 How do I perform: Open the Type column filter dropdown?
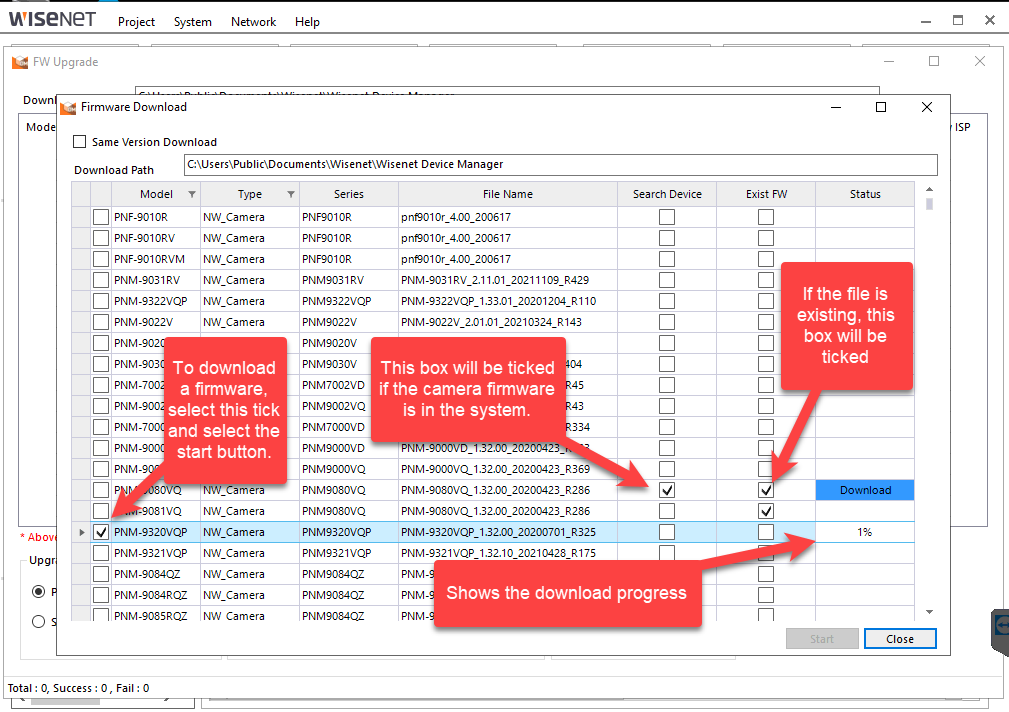291,194
